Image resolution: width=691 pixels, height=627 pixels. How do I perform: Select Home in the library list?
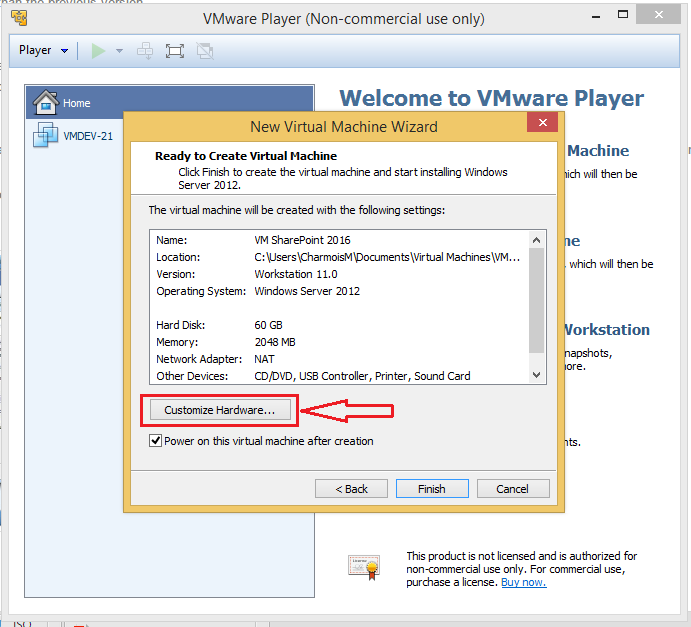170,103
